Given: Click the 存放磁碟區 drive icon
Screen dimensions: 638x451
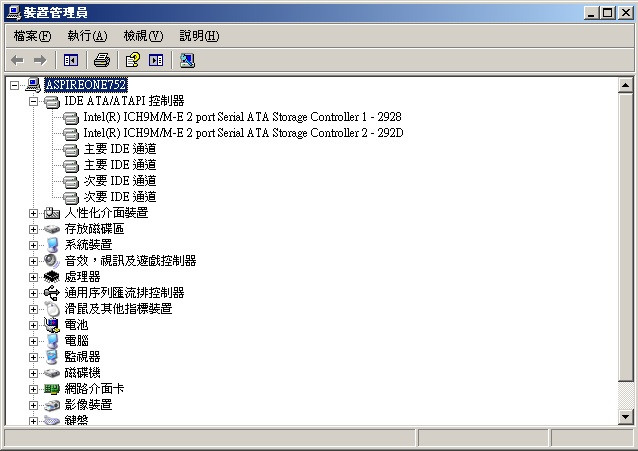Looking at the screenshot, I should pos(52,229).
